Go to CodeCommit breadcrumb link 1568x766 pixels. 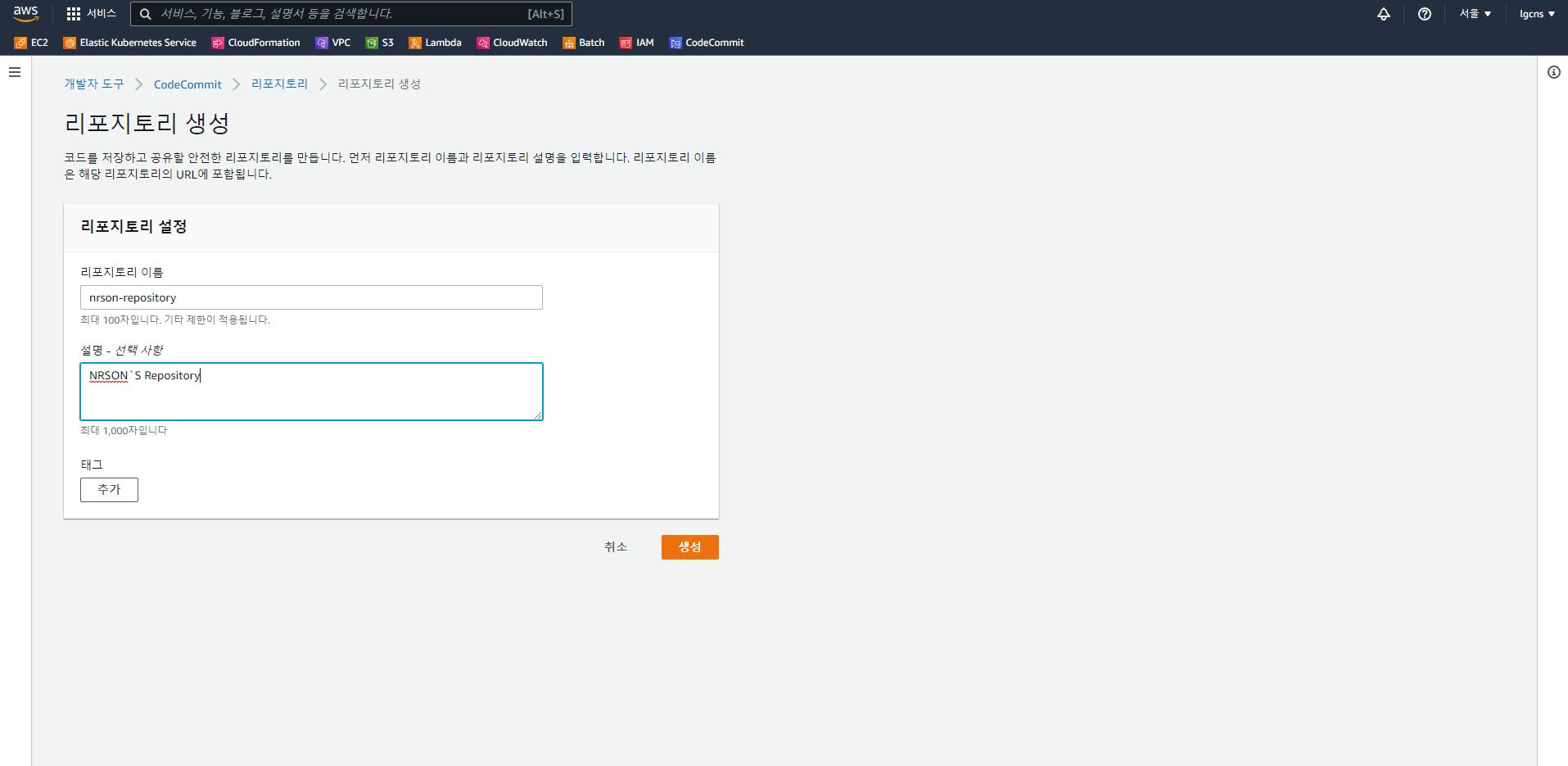pyautogui.click(x=188, y=84)
